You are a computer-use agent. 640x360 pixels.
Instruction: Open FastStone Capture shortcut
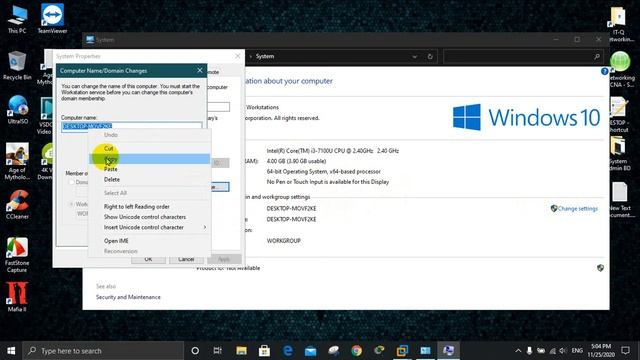click(17, 255)
